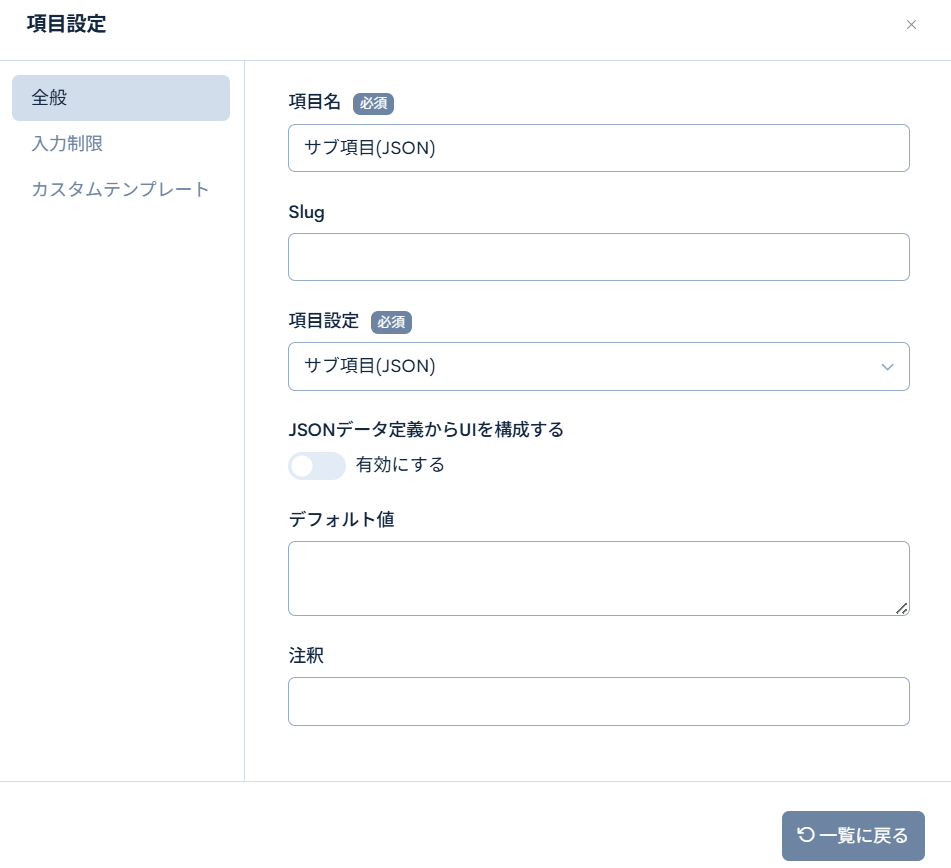951x868 pixels.
Task: Enable the JSONデータ定義からUIを構成する toggle
Action: 317,466
